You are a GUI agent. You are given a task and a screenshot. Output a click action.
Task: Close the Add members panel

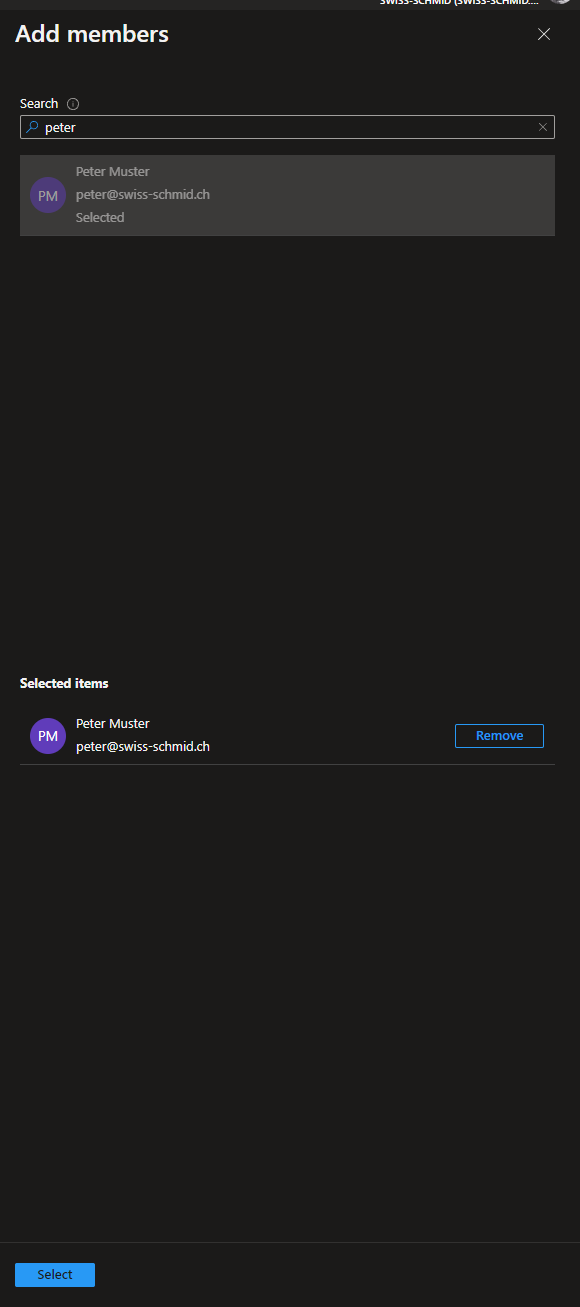pyautogui.click(x=544, y=34)
